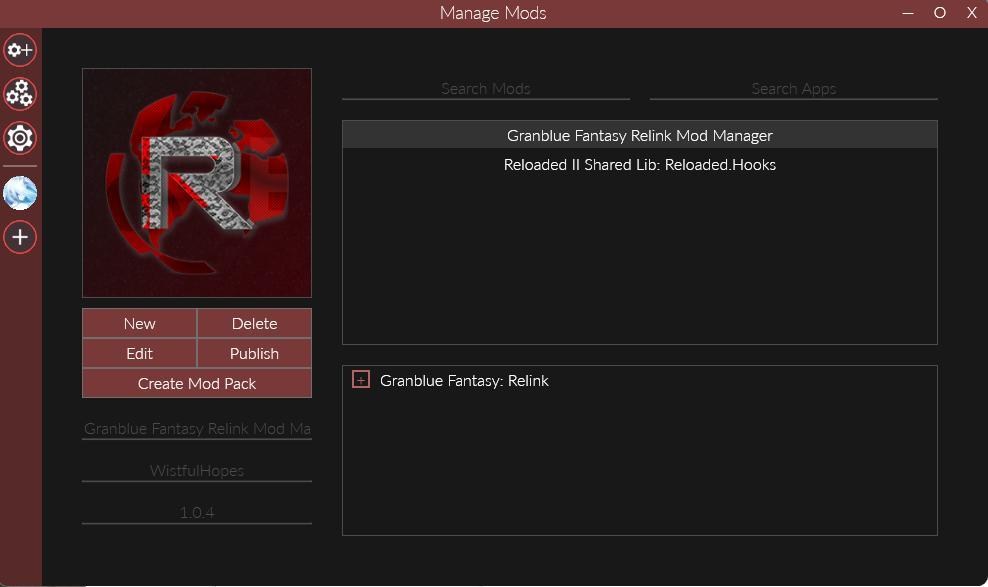988x587 pixels.
Task: Toggle the Granblue Fantasy: Relink app checkbox
Action: (x=360, y=380)
